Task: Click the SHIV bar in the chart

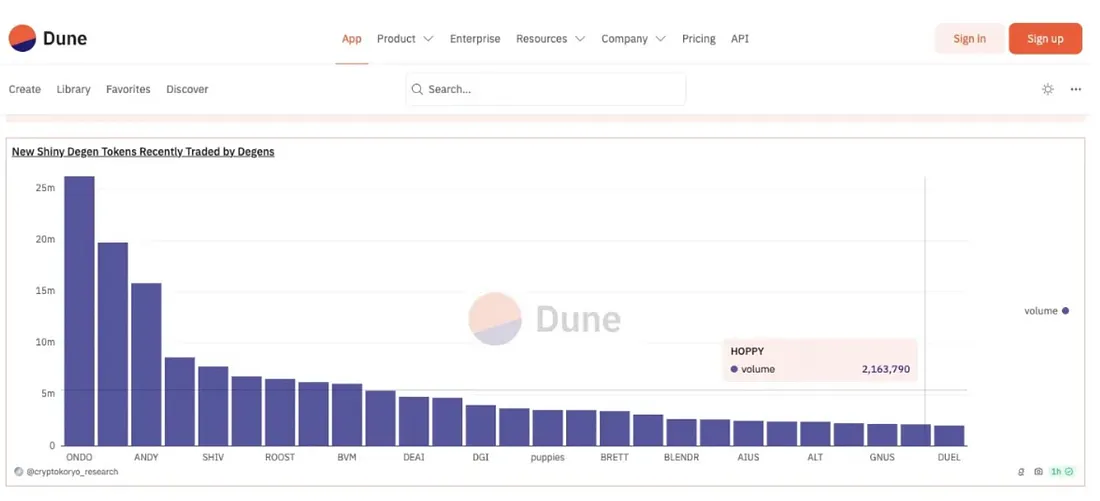Action: pyautogui.click(x=213, y=406)
